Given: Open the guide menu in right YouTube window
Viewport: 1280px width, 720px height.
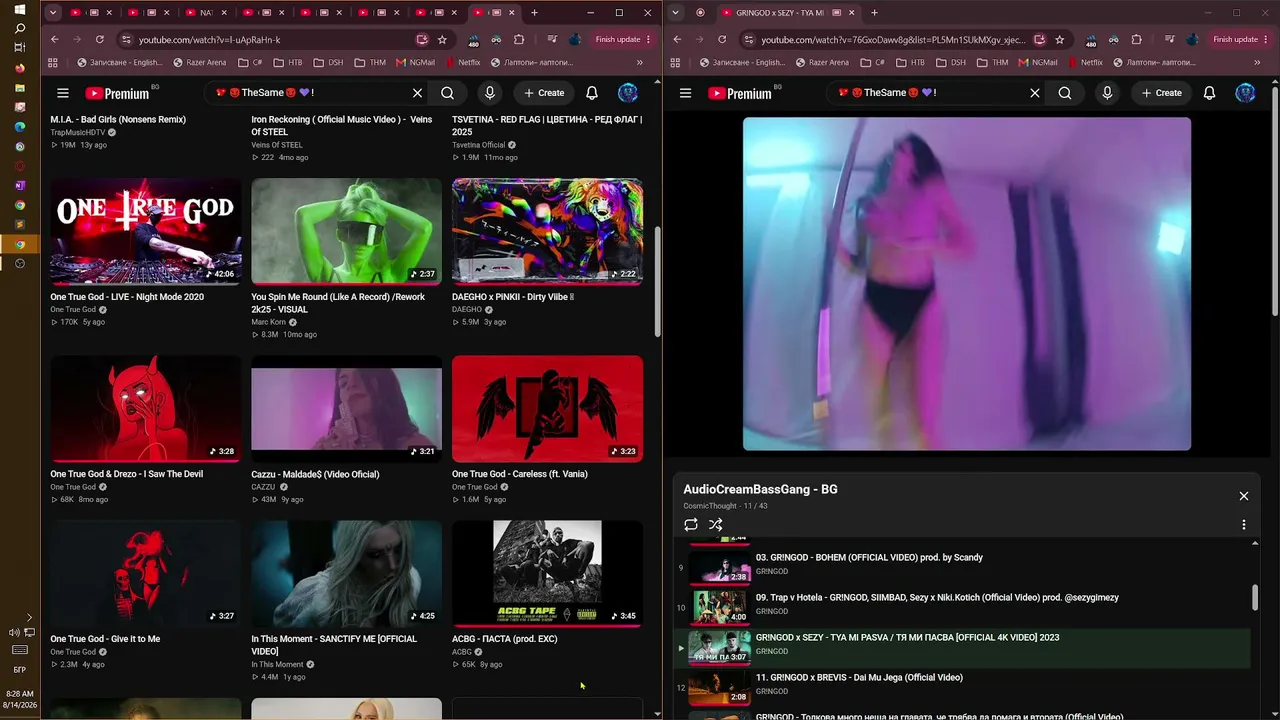Looking at the screenshot, I should pos(685,93).
